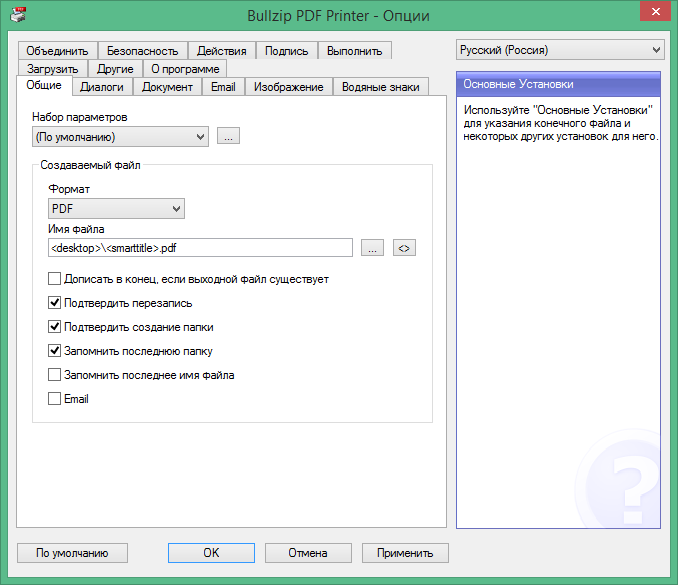
Task: Click the Отмена button
Action: pyautogui.click(x=308, y=553)
